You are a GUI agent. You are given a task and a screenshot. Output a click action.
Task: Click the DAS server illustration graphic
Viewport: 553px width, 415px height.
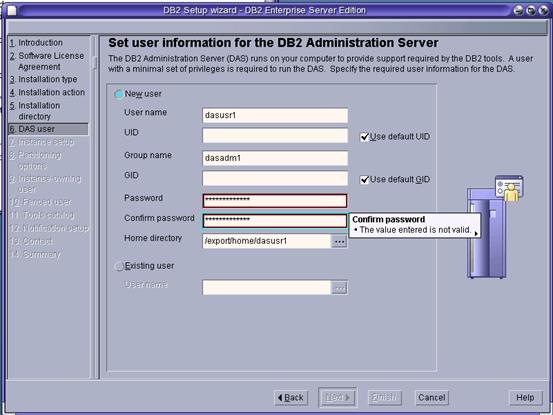click(x=495, y=227)
